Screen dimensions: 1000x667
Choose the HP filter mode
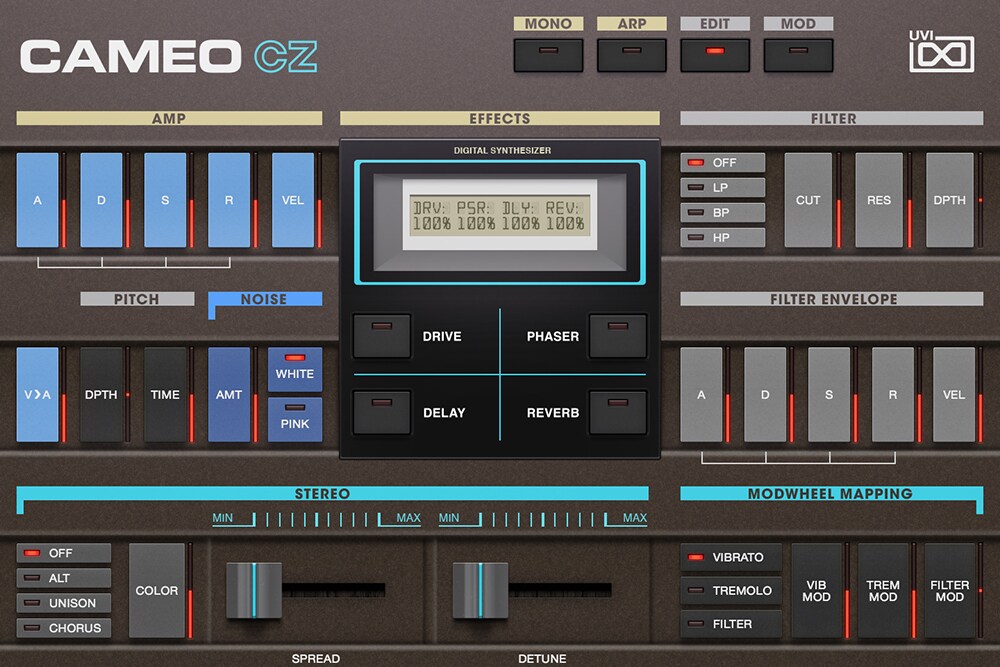click(722, 237)
